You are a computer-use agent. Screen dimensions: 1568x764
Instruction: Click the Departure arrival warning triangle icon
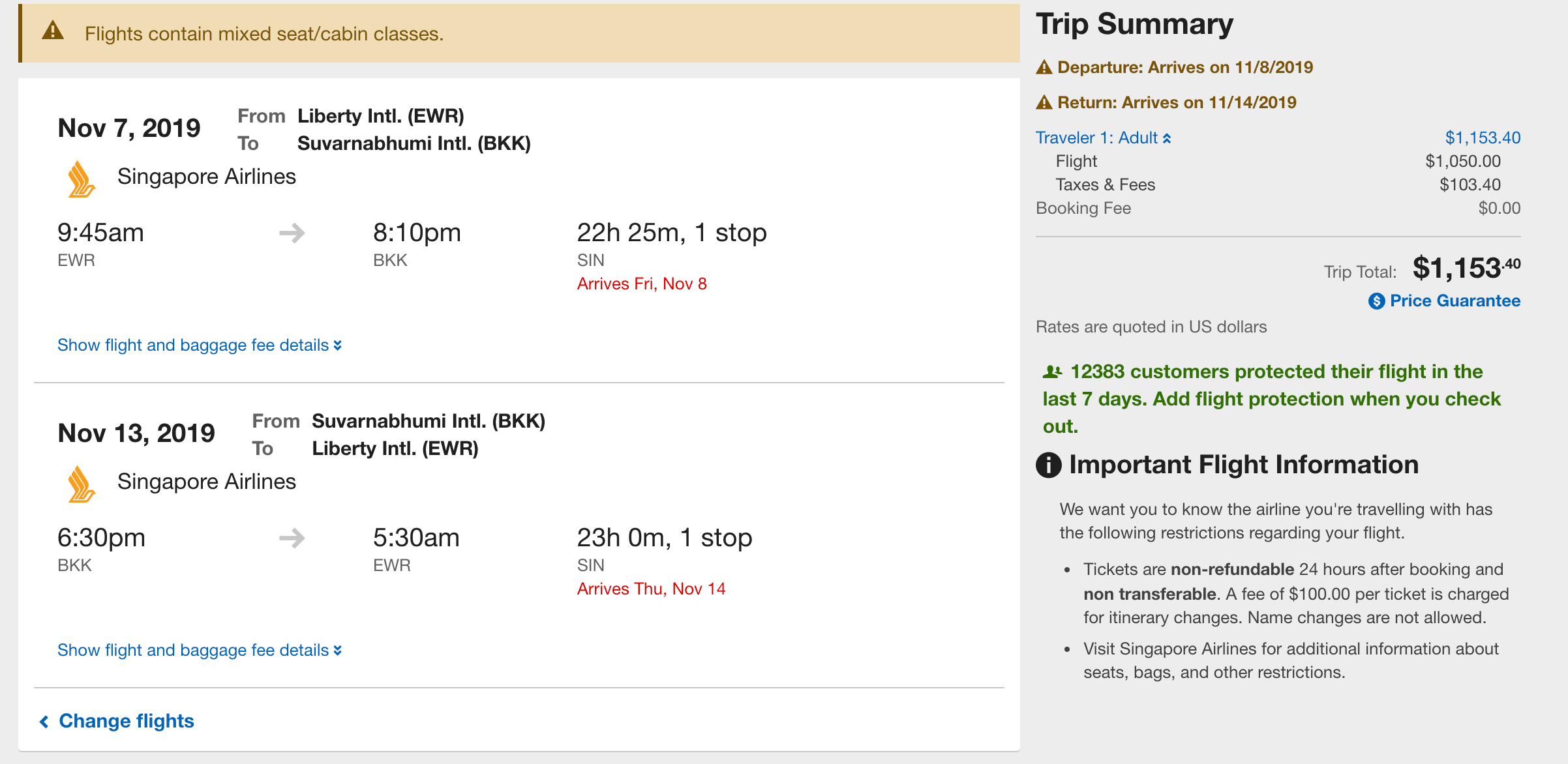[x=1044, y=67]
